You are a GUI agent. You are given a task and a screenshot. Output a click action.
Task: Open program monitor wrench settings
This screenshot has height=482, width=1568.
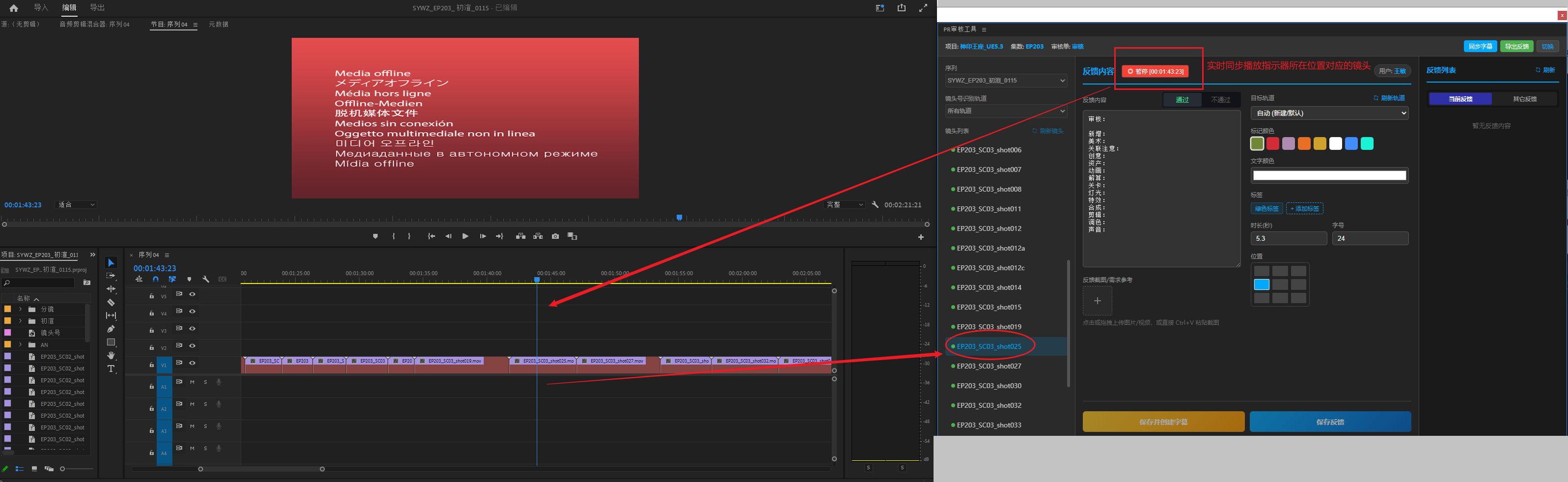click(875, 205)
